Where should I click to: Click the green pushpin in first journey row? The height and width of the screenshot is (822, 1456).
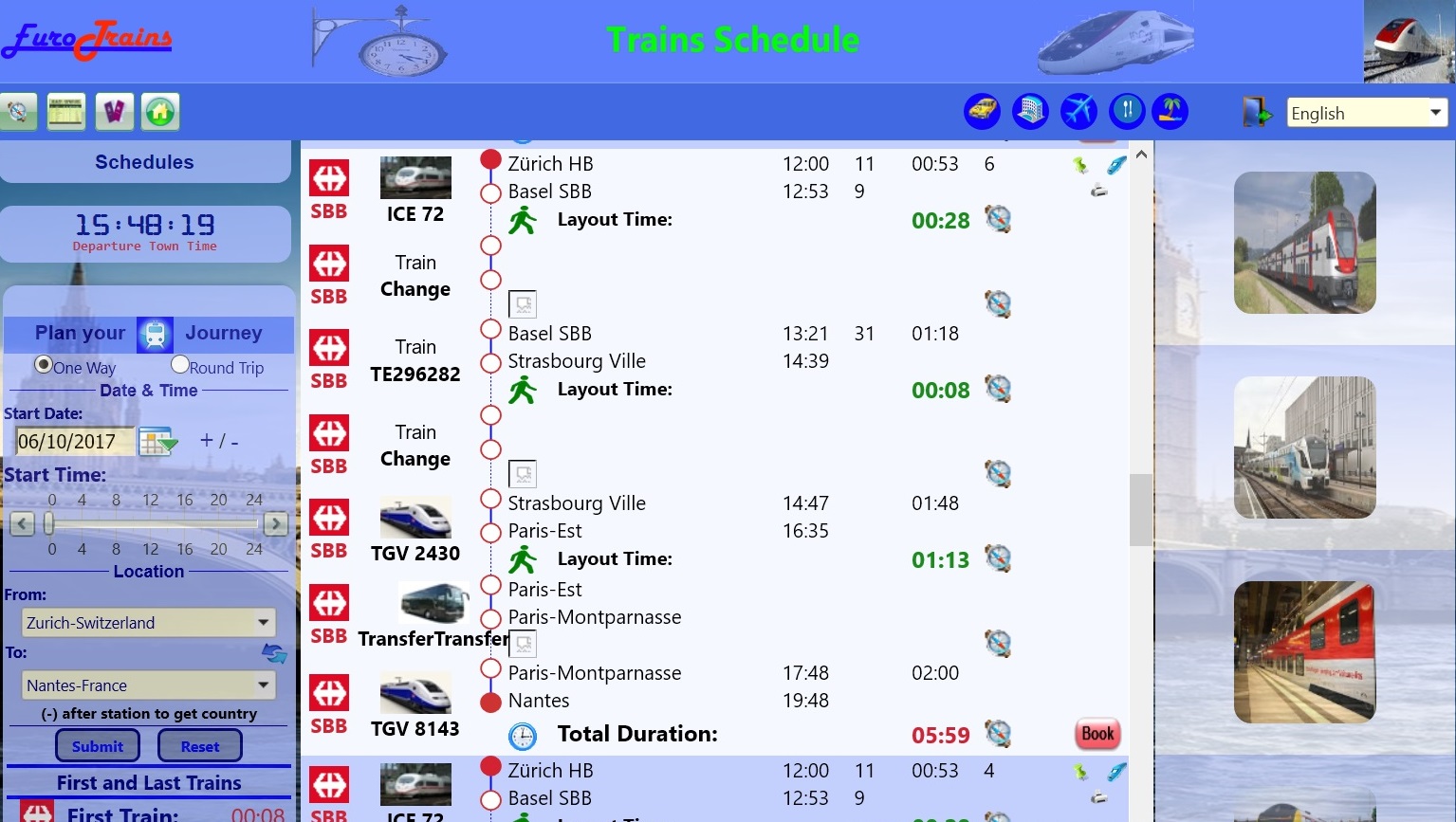tap(1080, 166)
